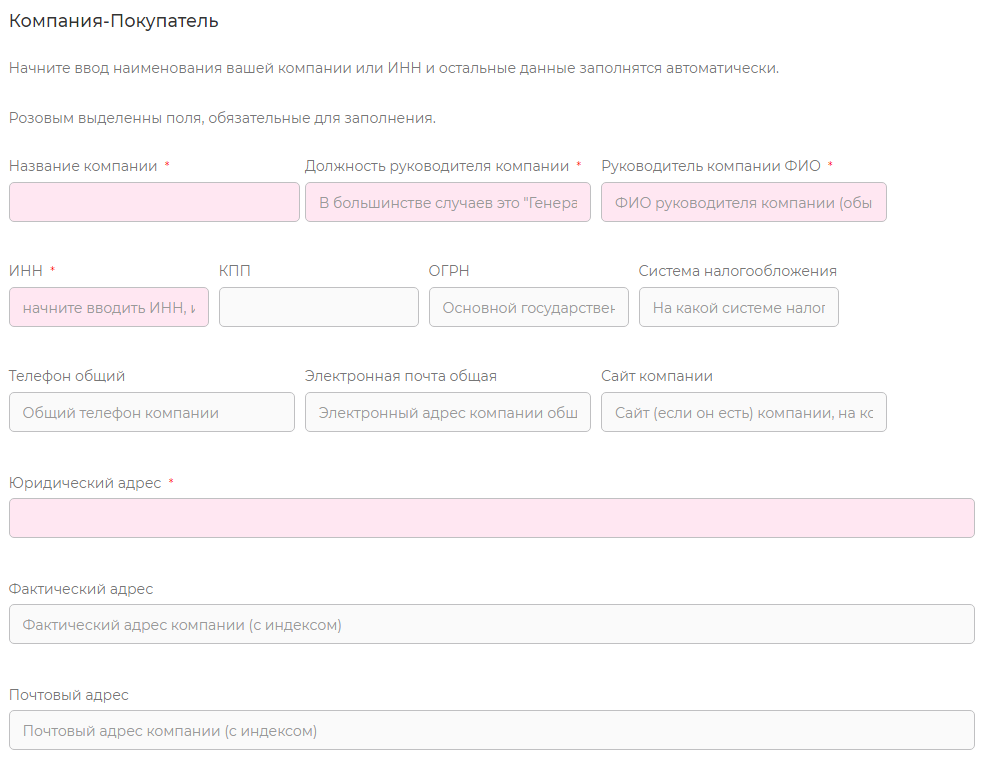Click the 'Компания-Покупатель' section heading
988x766 pixels.
114,21
